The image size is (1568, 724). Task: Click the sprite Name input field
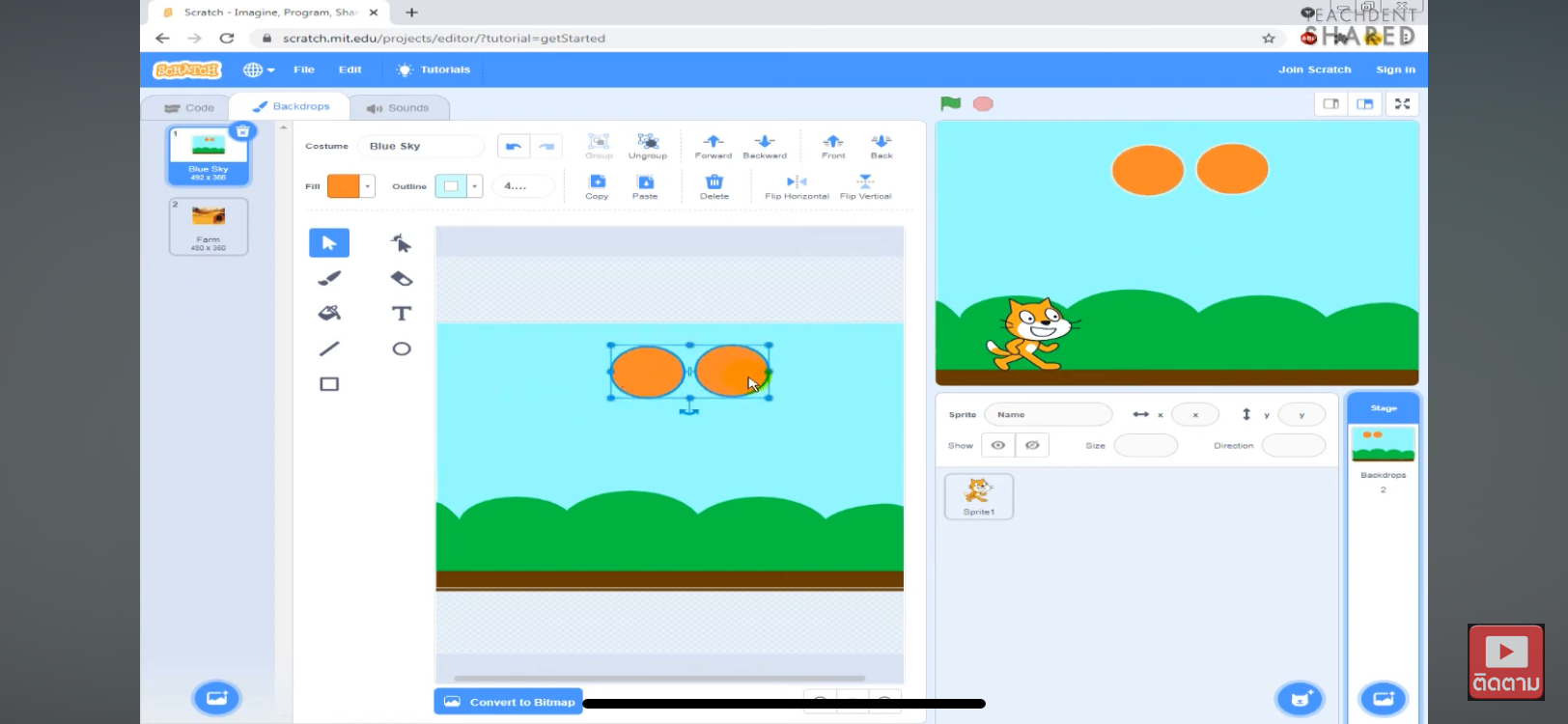point(1048,414)
